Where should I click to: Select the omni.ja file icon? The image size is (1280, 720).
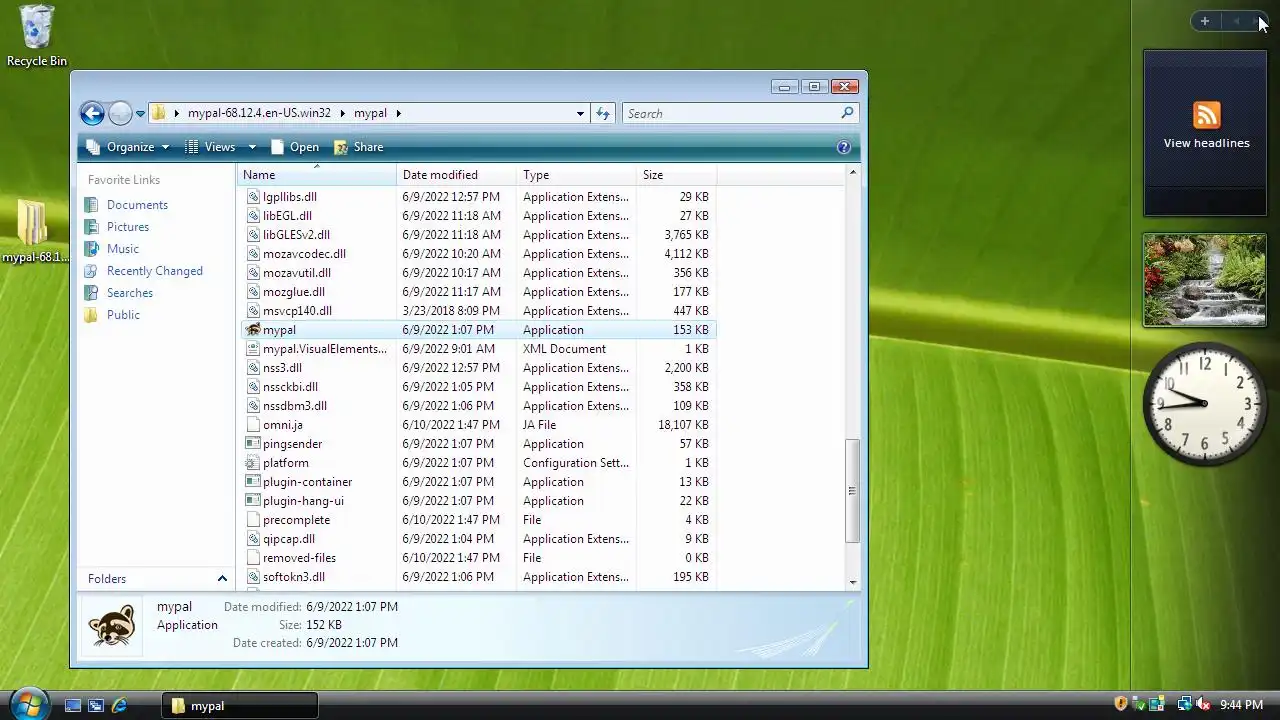click(253, 425)
